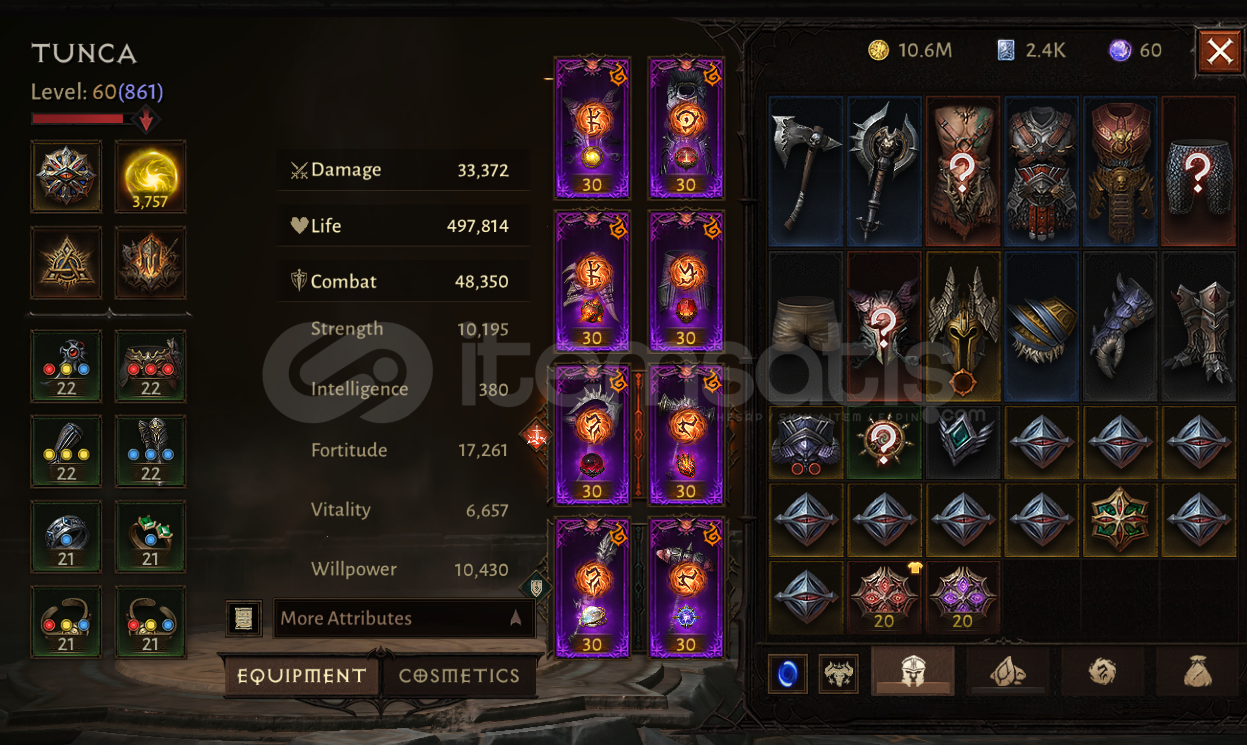The width and height of the screenshot is (1247, 745).
Task: Toggle the shield marker beside the bottom equipment slots
Action: click(x=536, y=588)
